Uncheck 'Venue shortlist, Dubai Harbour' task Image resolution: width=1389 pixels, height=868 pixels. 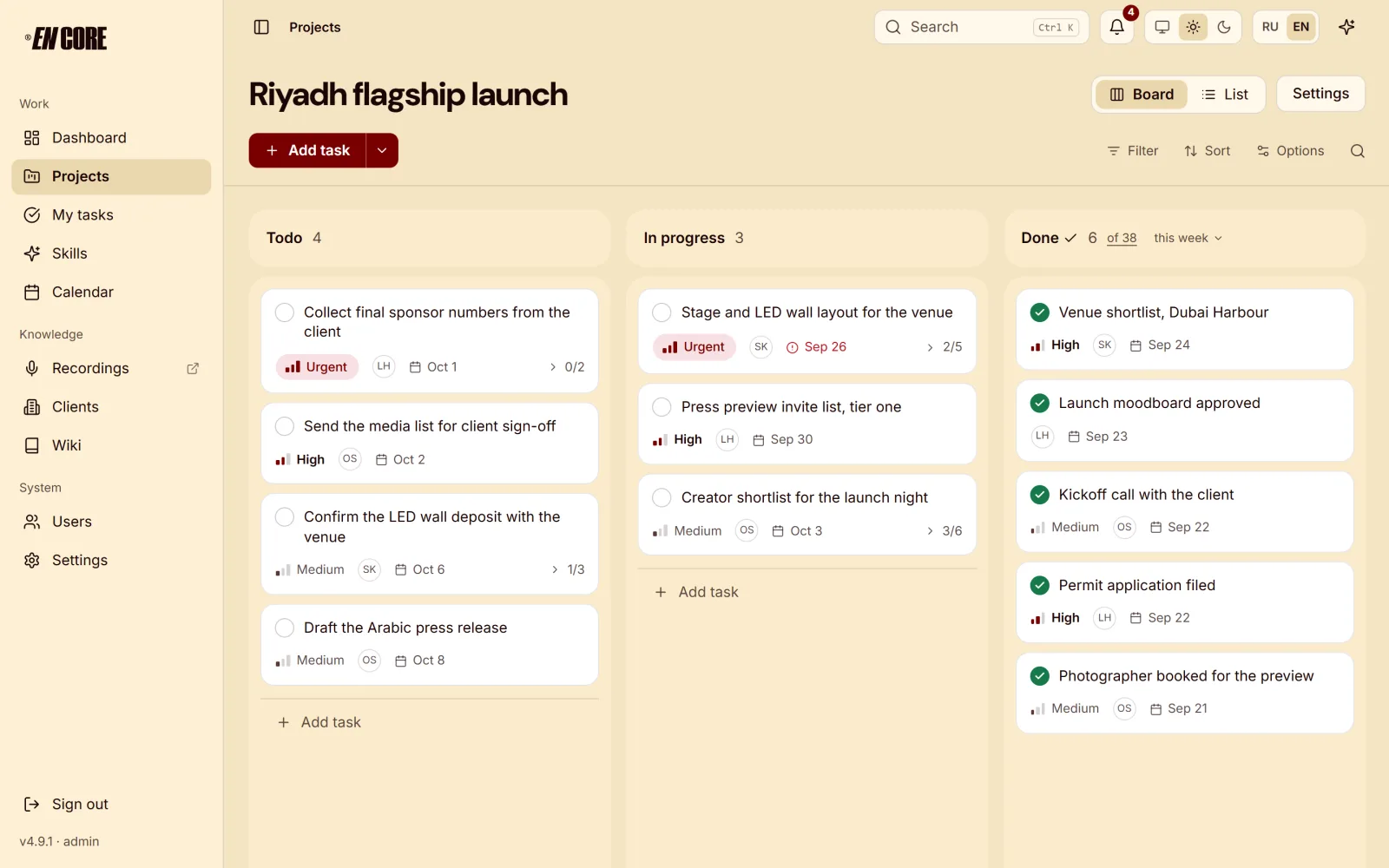click(x=1040, y=312)
